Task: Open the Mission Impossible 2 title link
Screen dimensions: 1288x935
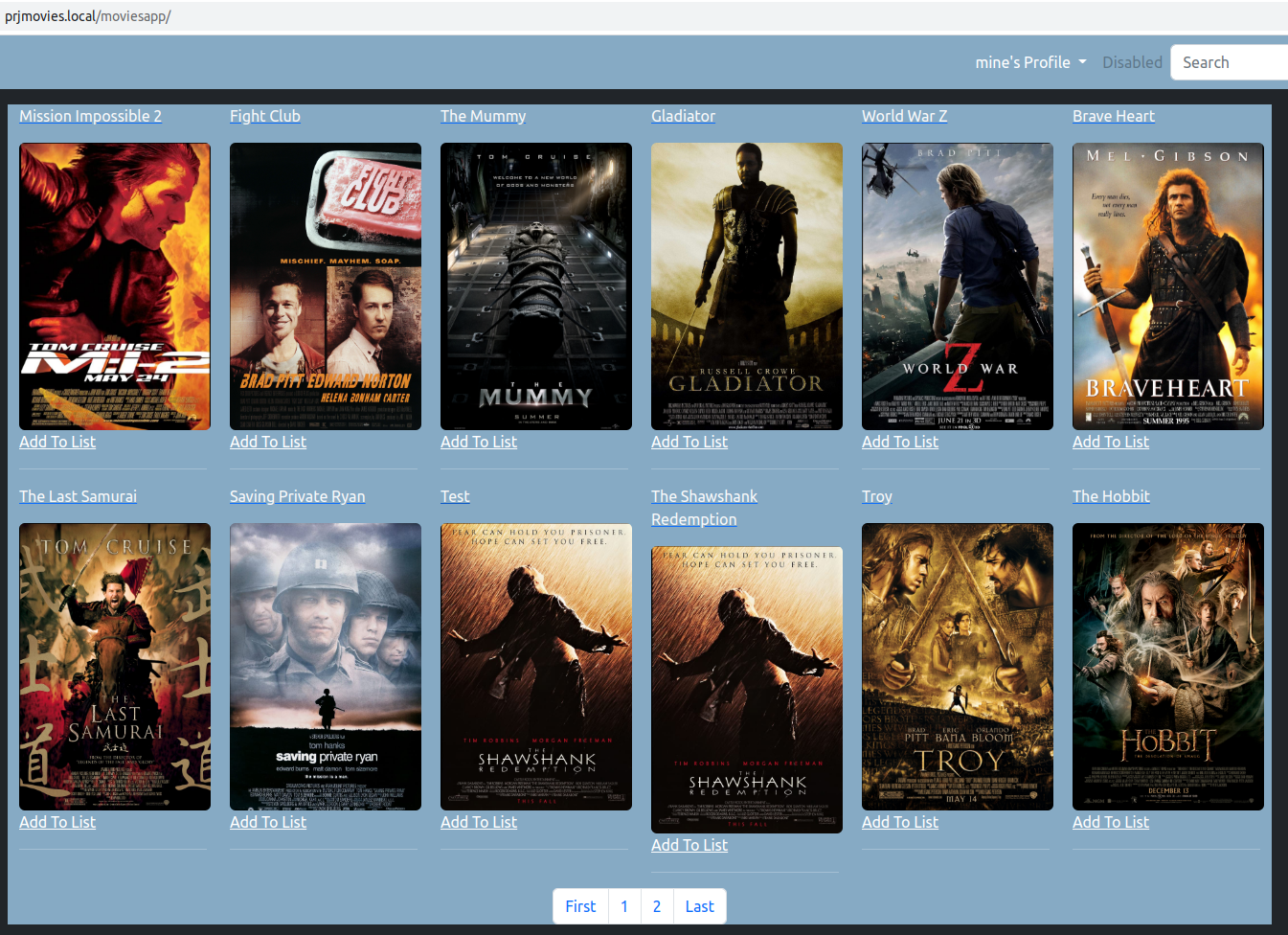Action: point(90,116)
